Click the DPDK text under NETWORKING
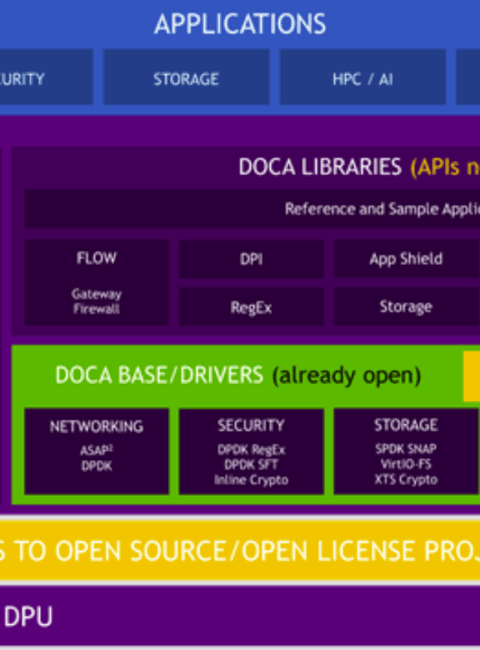Image resolution: width=480 pixels, height=650 pixels. pos(97,466)
